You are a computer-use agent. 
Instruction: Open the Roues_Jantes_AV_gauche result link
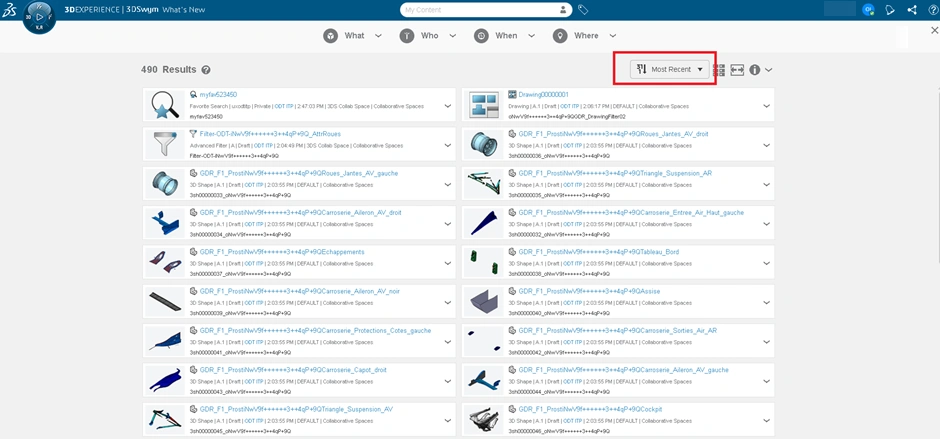[299, 173]
